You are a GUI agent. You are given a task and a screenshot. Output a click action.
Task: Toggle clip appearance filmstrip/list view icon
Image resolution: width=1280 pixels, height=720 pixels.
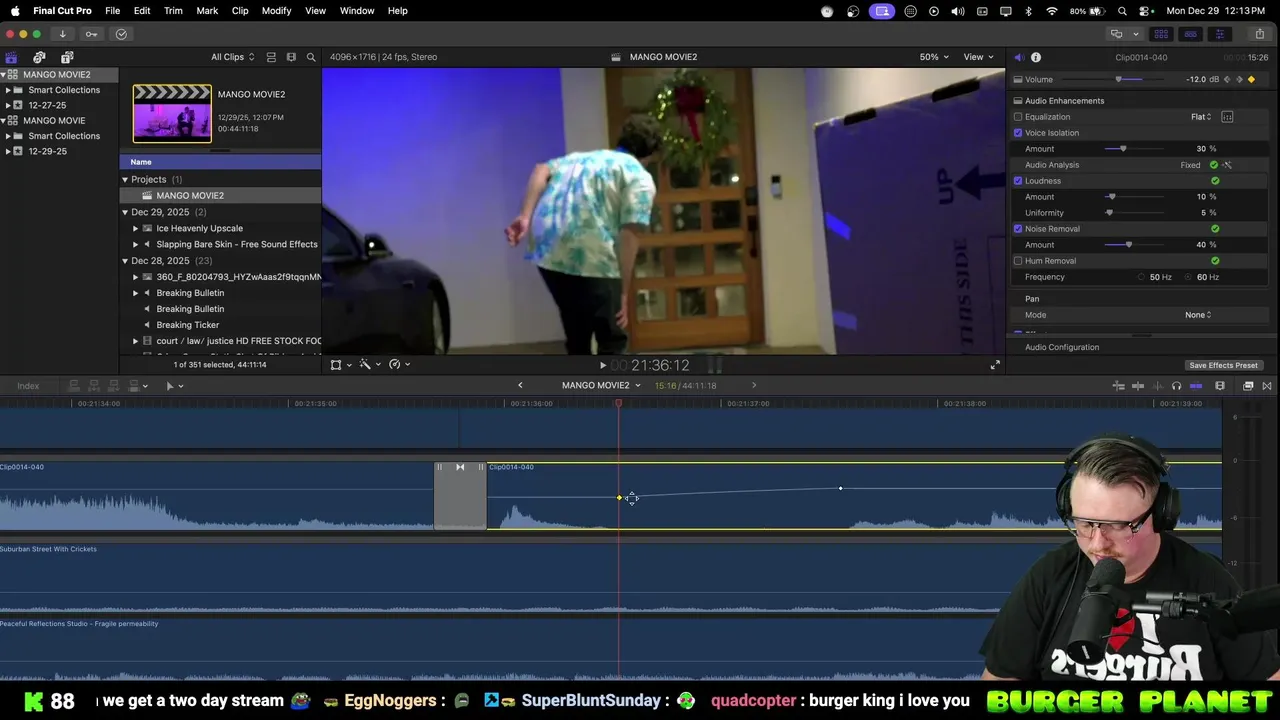point(271,57)
